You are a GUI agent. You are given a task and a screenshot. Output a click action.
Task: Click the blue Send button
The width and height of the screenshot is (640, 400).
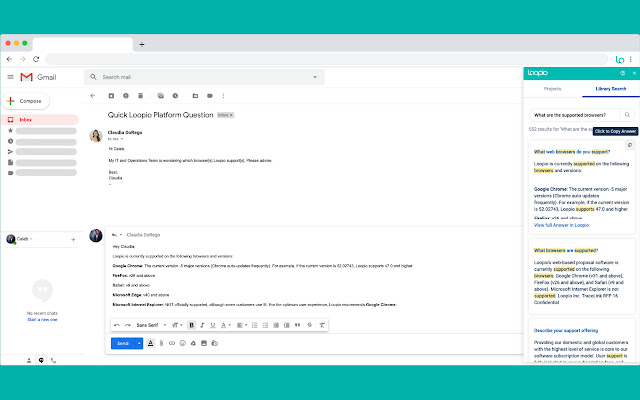tap(123, 343)
